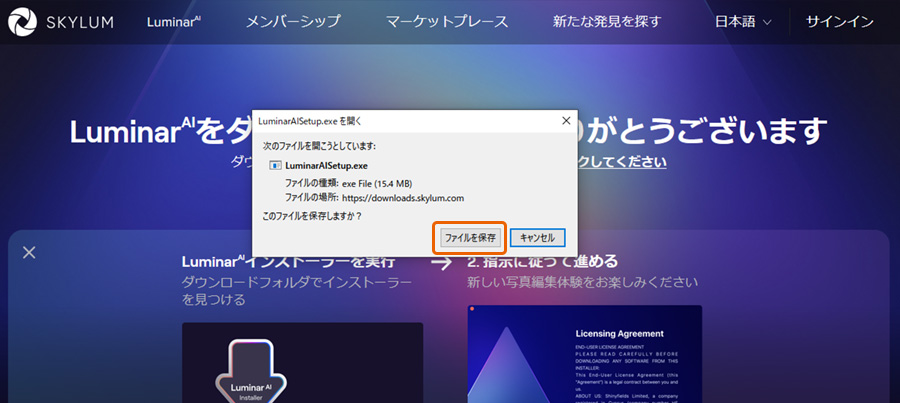The width and height of the screenshot is (900, 403).
Task: Click the arrow icon between the install steps
Action: point(441,263)
